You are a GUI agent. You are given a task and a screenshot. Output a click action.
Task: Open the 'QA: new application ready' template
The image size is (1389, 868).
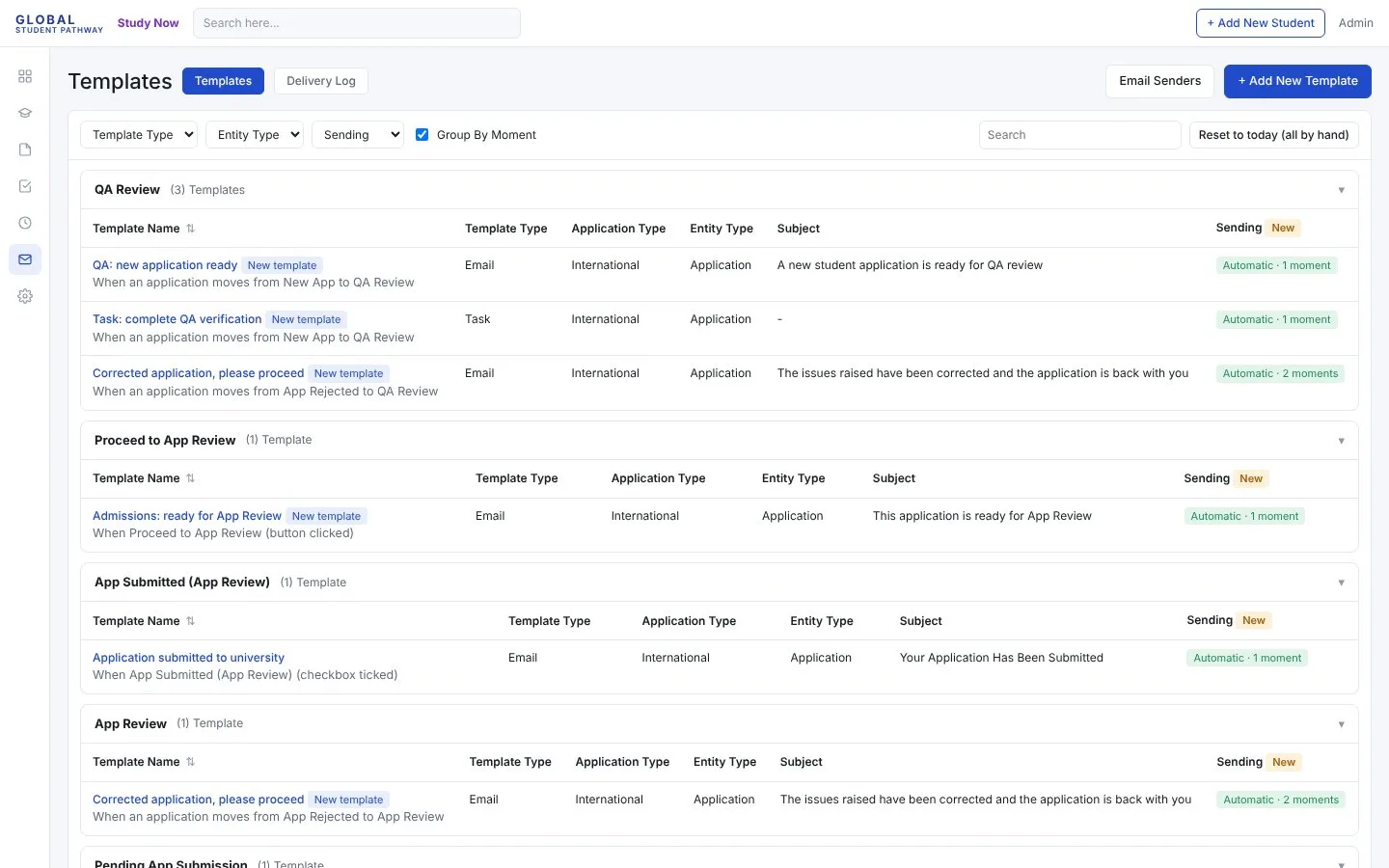(x=165, y=265)
